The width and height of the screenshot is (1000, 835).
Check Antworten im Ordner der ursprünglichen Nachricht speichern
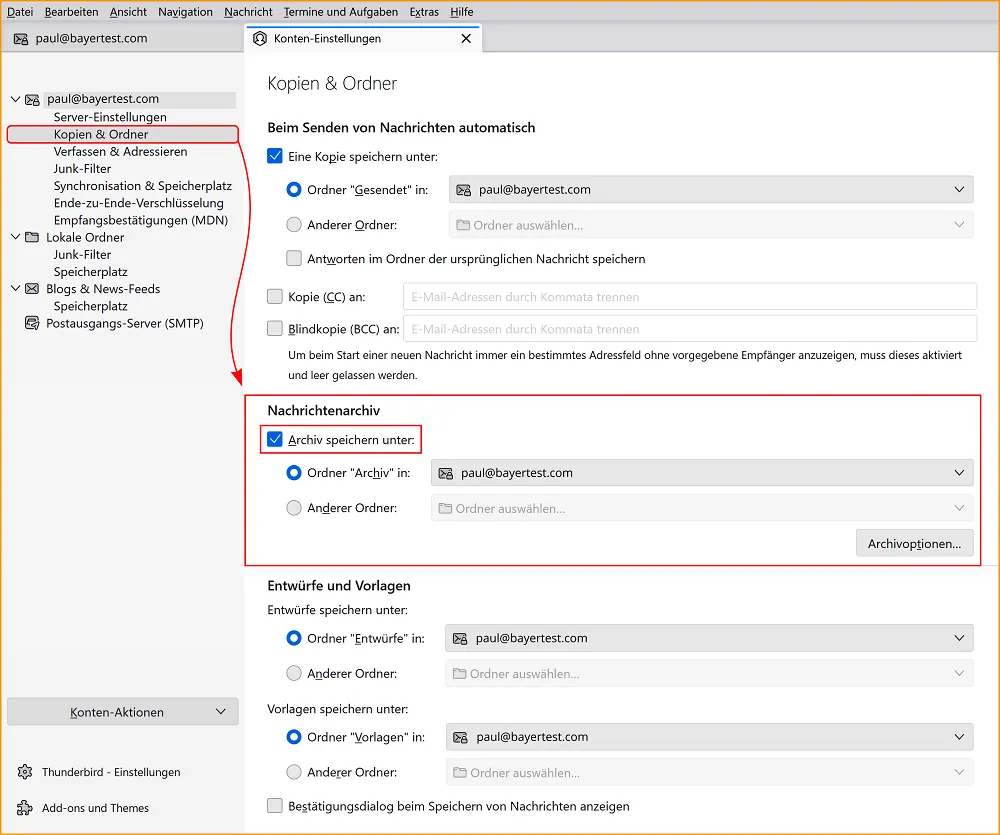tap(294, 258)
